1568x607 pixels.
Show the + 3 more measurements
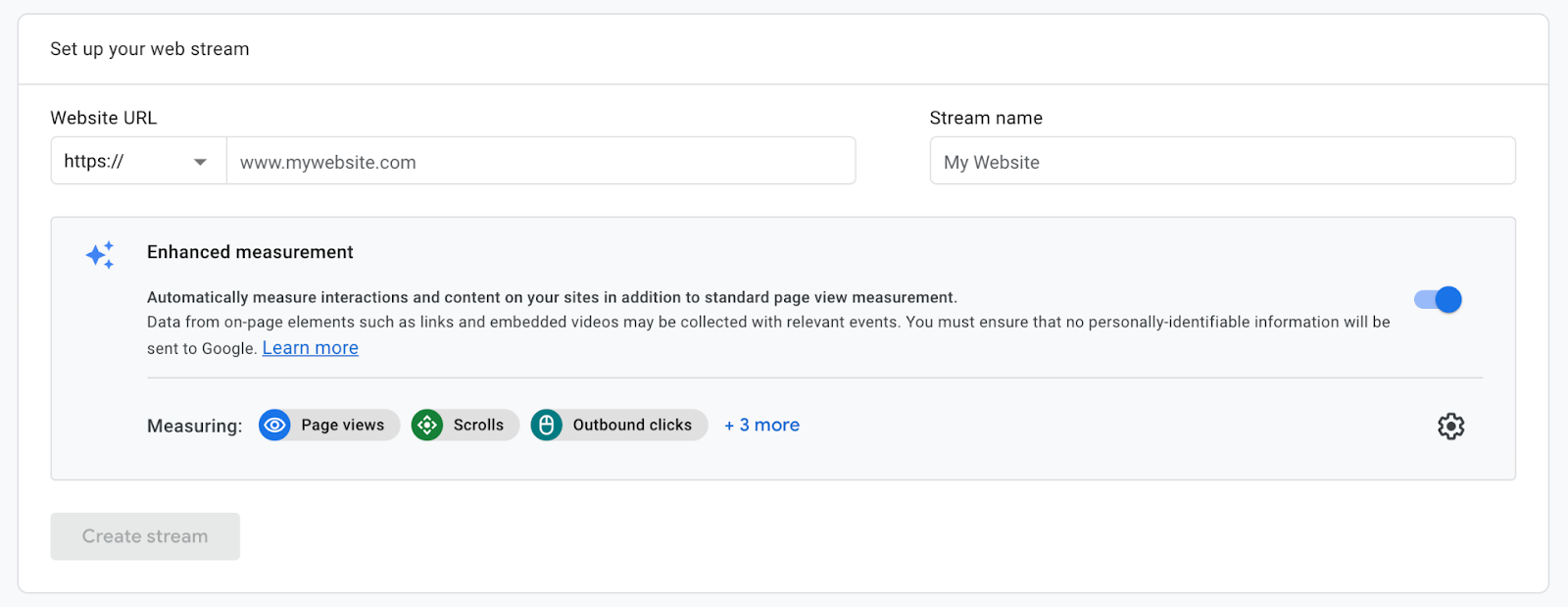coord(761,425)
